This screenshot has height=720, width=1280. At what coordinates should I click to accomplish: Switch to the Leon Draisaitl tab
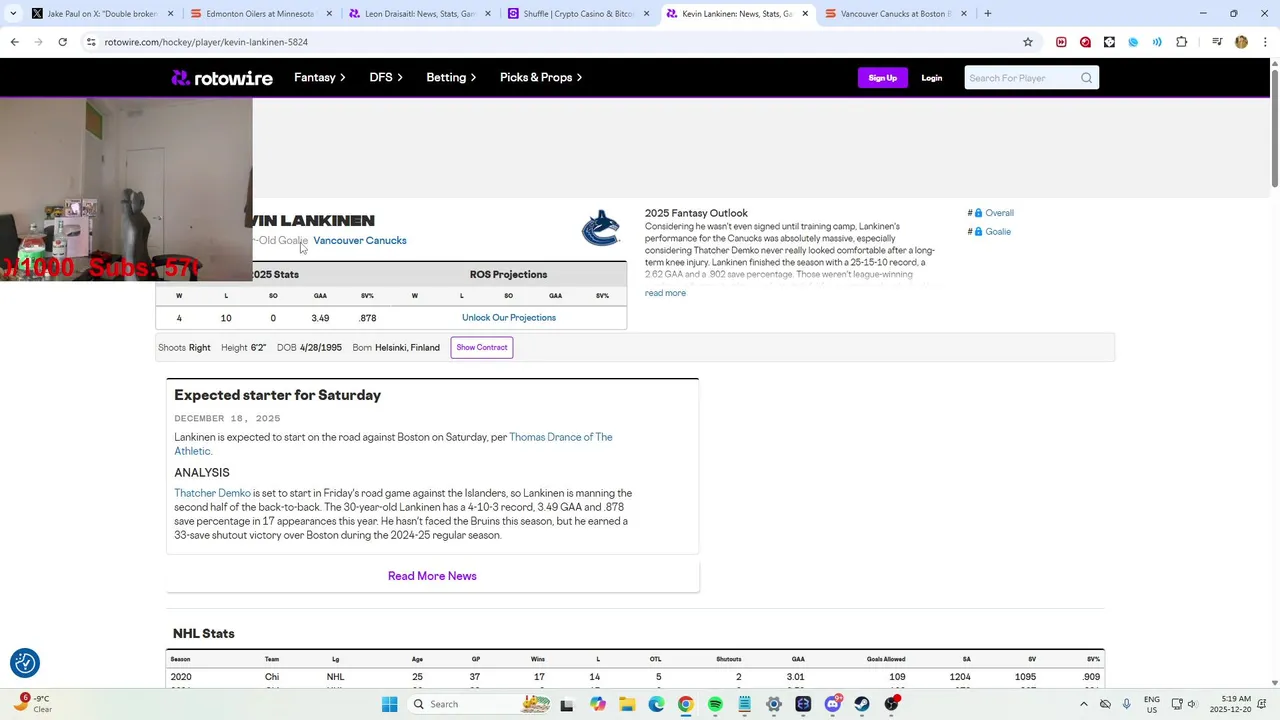pyautogui.click(x=419, y=14)
